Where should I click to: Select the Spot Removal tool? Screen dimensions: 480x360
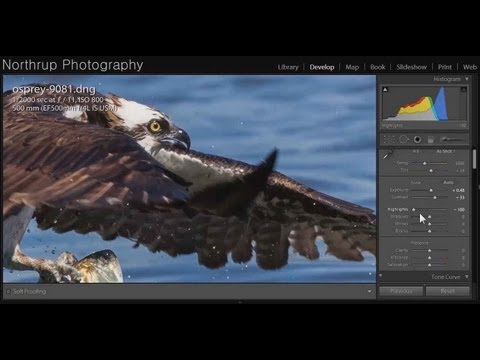pyautogui.click(x=404, y=139)
